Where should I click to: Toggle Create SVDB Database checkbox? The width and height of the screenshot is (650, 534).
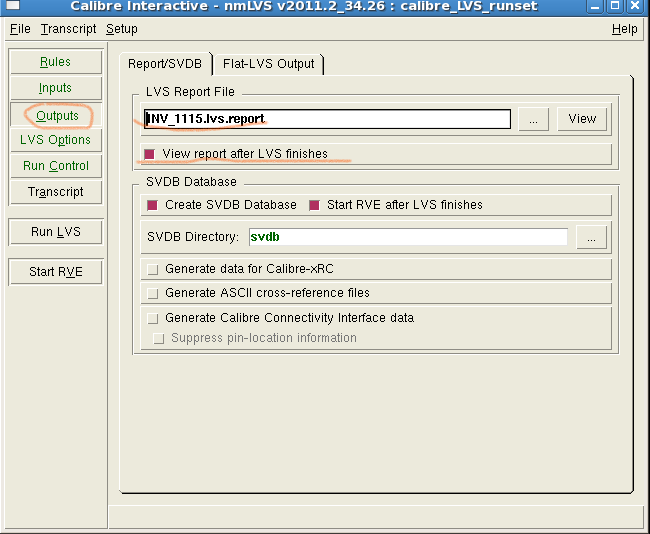(153, 205)
